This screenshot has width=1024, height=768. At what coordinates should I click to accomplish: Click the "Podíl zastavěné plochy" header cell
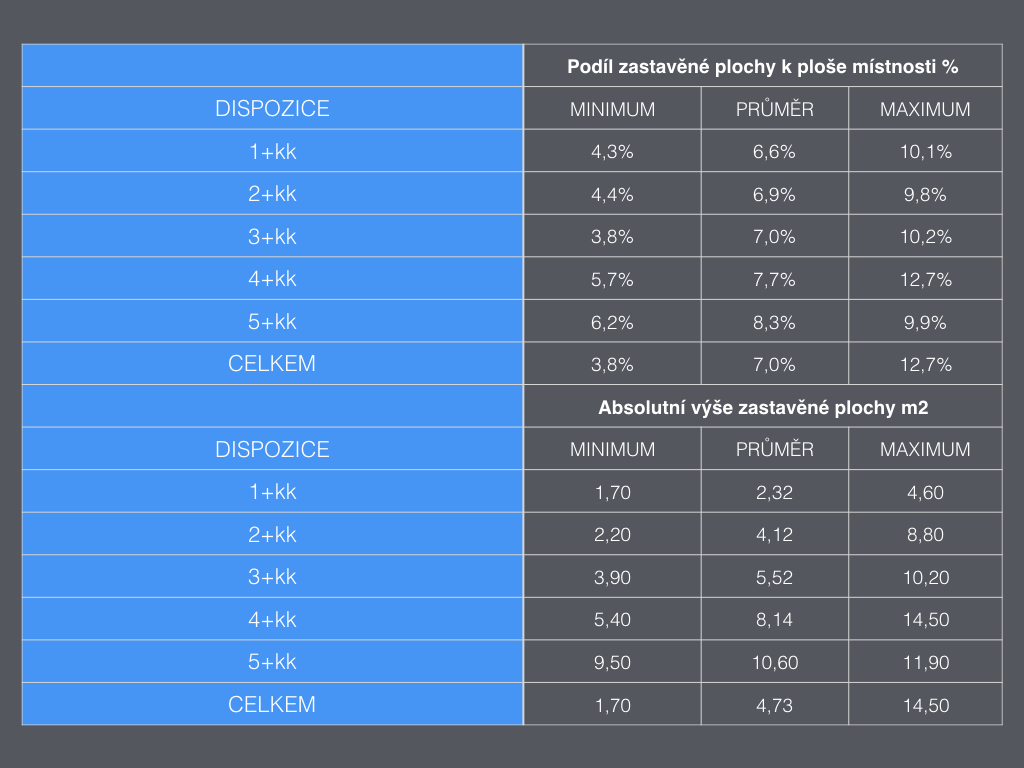762,67
